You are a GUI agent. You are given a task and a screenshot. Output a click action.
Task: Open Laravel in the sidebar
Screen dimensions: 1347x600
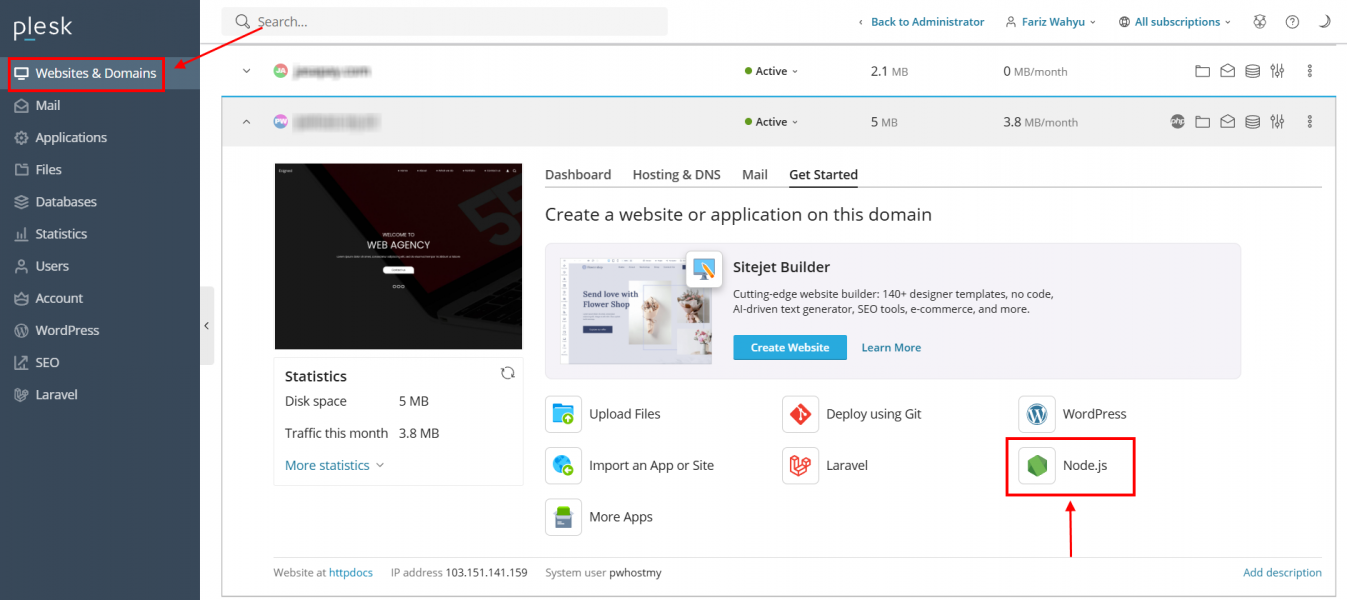100,394
